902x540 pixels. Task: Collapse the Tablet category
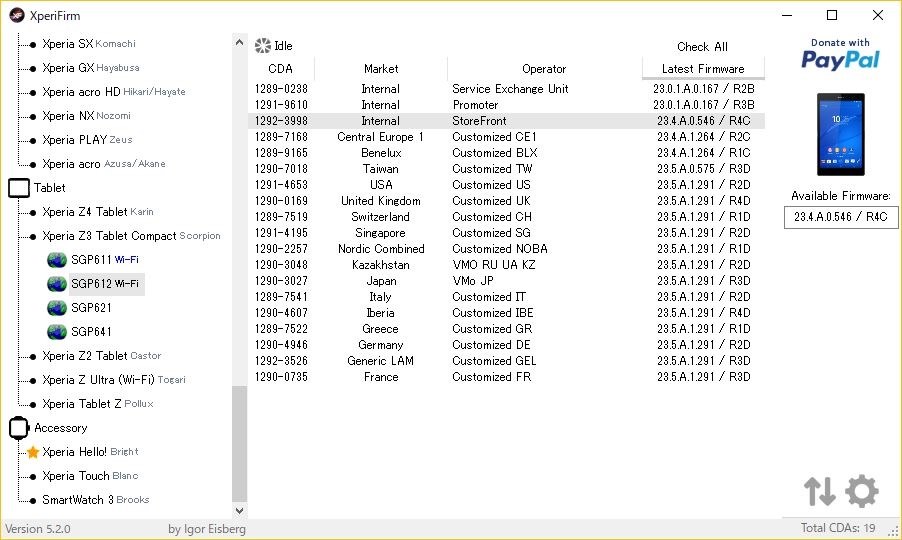pos(49,188)
